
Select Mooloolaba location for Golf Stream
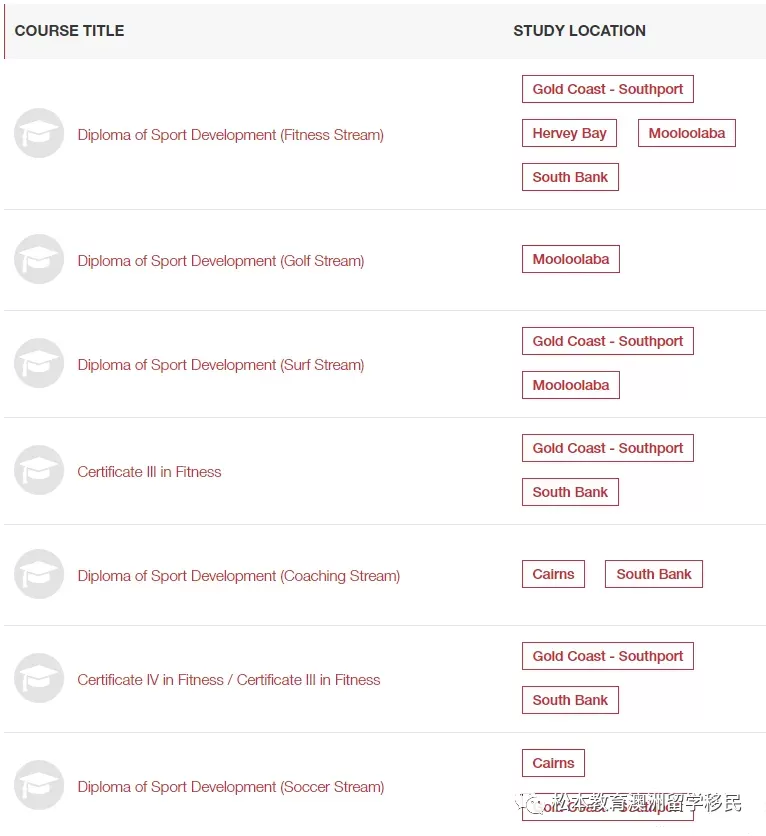tap(571, 259)
